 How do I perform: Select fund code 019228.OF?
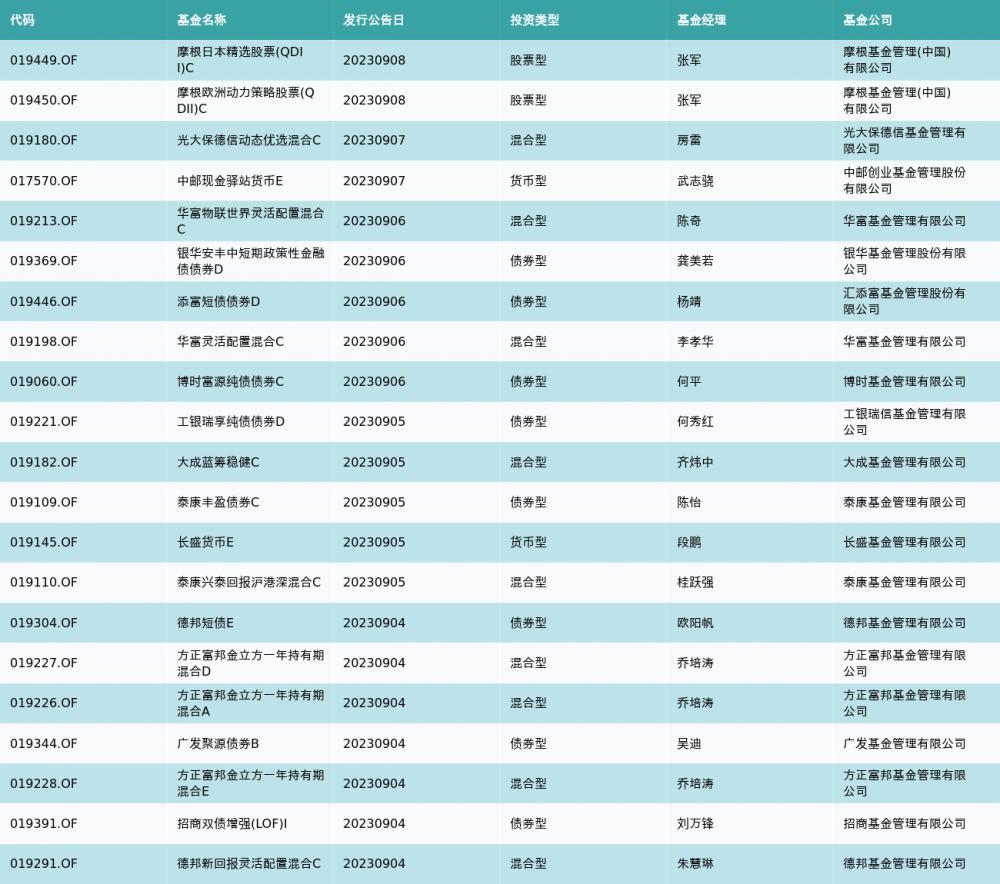[x=43, y=783]
